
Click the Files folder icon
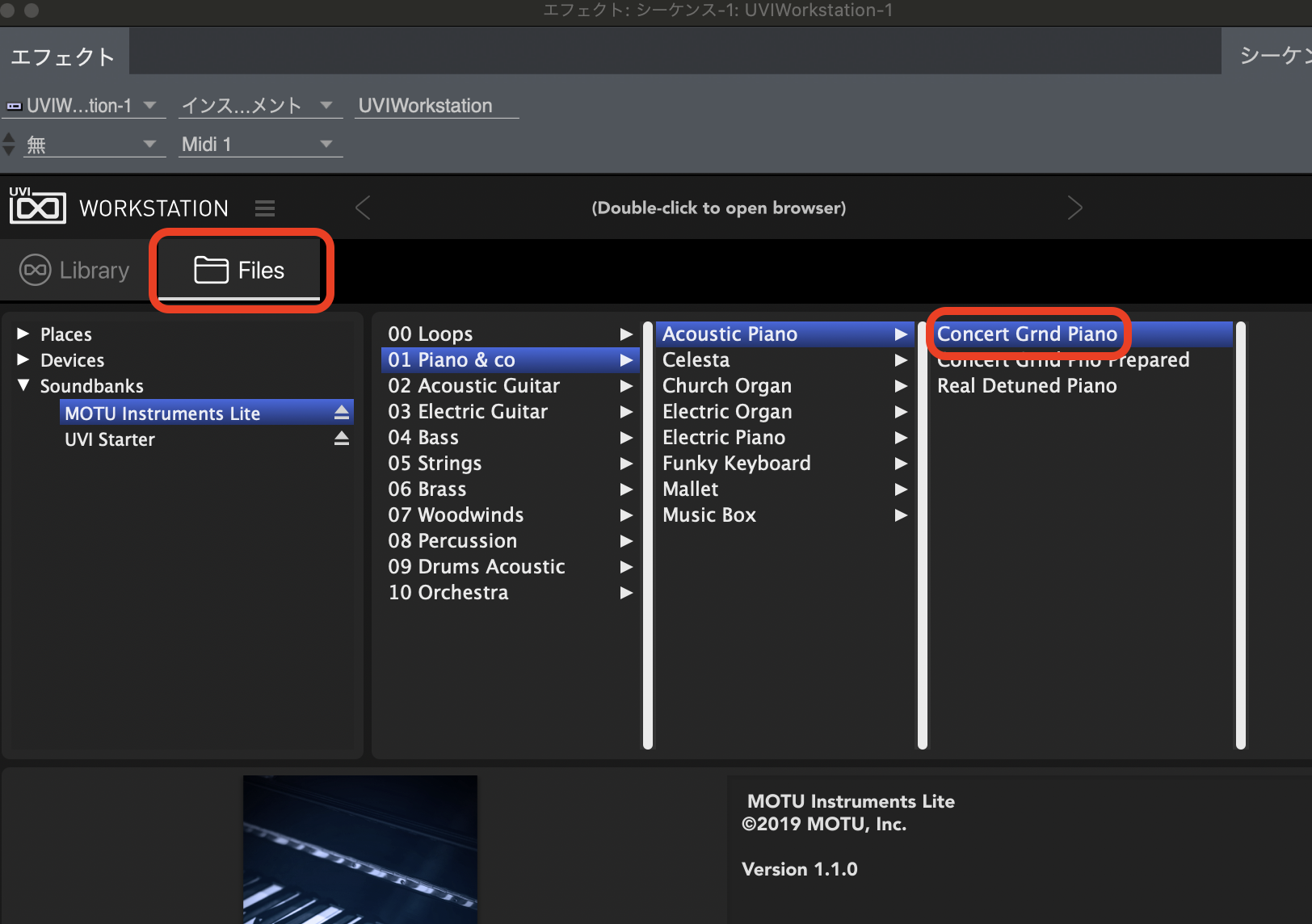tap(211, 270)
